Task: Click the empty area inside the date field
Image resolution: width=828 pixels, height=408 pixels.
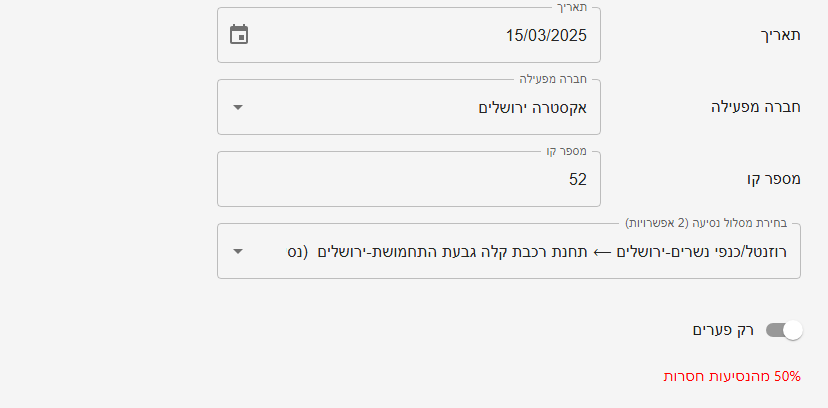Action: tap(380, 35)
